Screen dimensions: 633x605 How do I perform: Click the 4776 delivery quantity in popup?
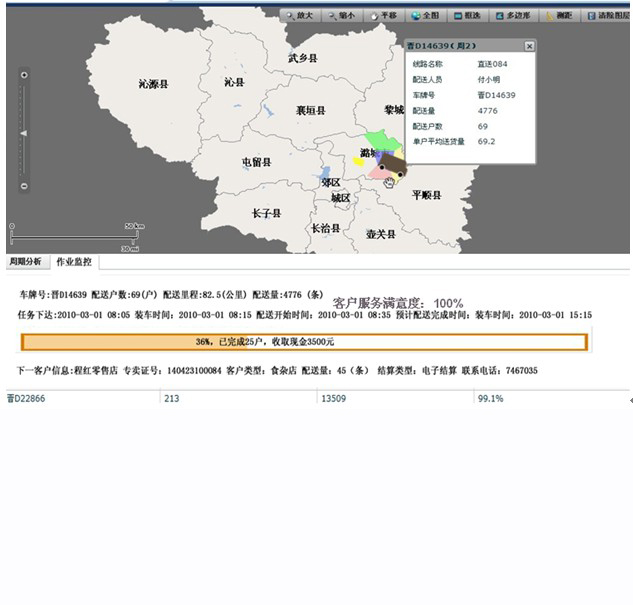[x=488, y=111]
